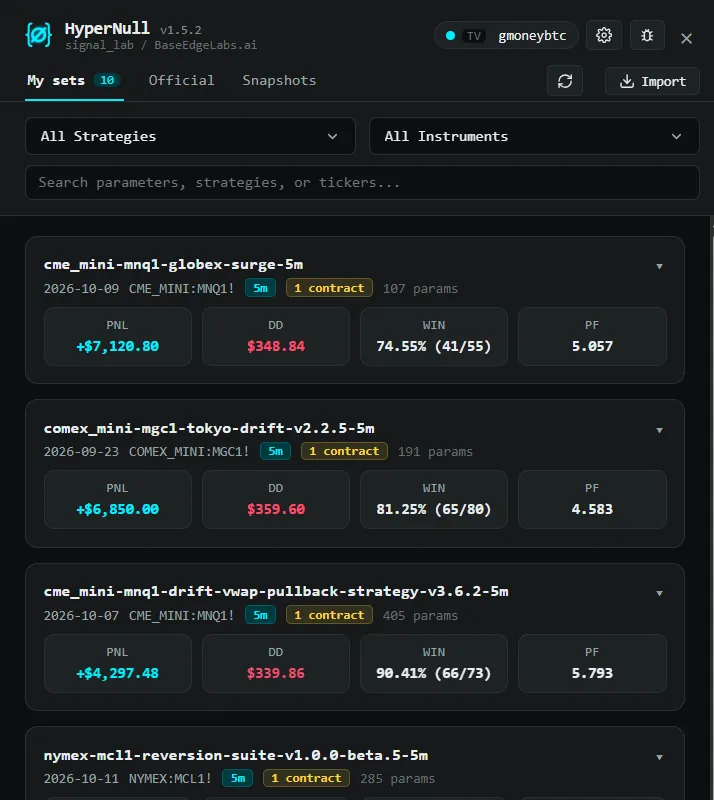Viewport: 714px width, 800px height.
Task: Click the 285 params label
Action: [x=398, y=779]
